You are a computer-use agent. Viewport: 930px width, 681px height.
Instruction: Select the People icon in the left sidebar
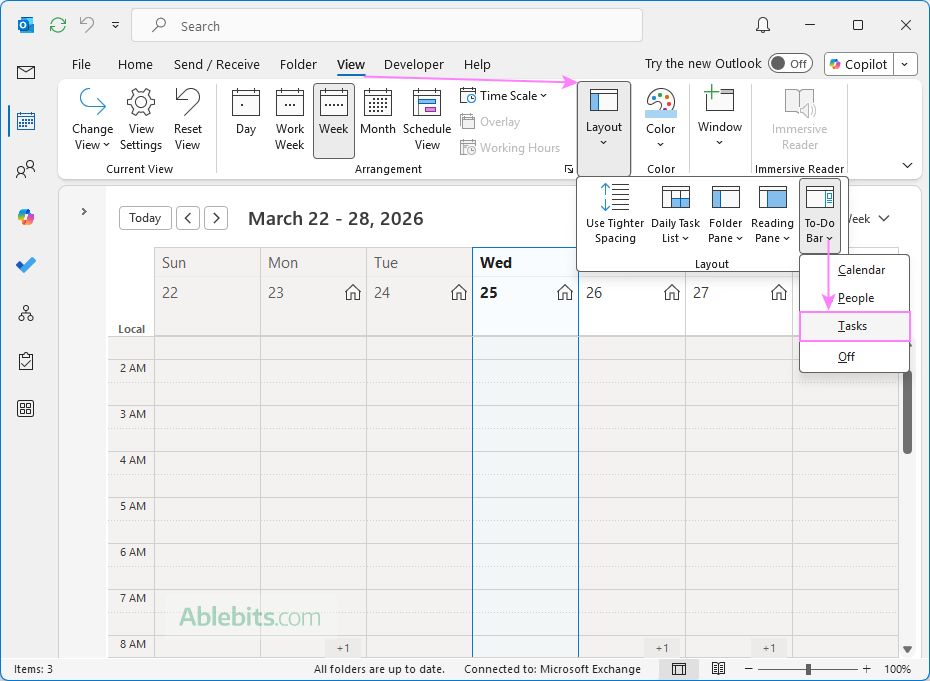(x=25, y=168)
